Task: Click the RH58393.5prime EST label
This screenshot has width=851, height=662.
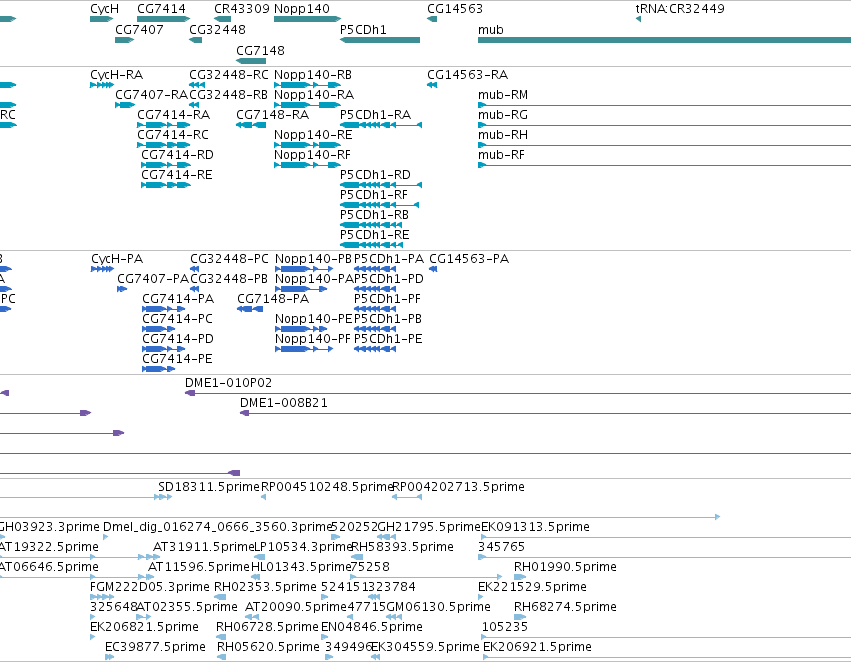Action: pyautogui.click(x=402, y=548)
